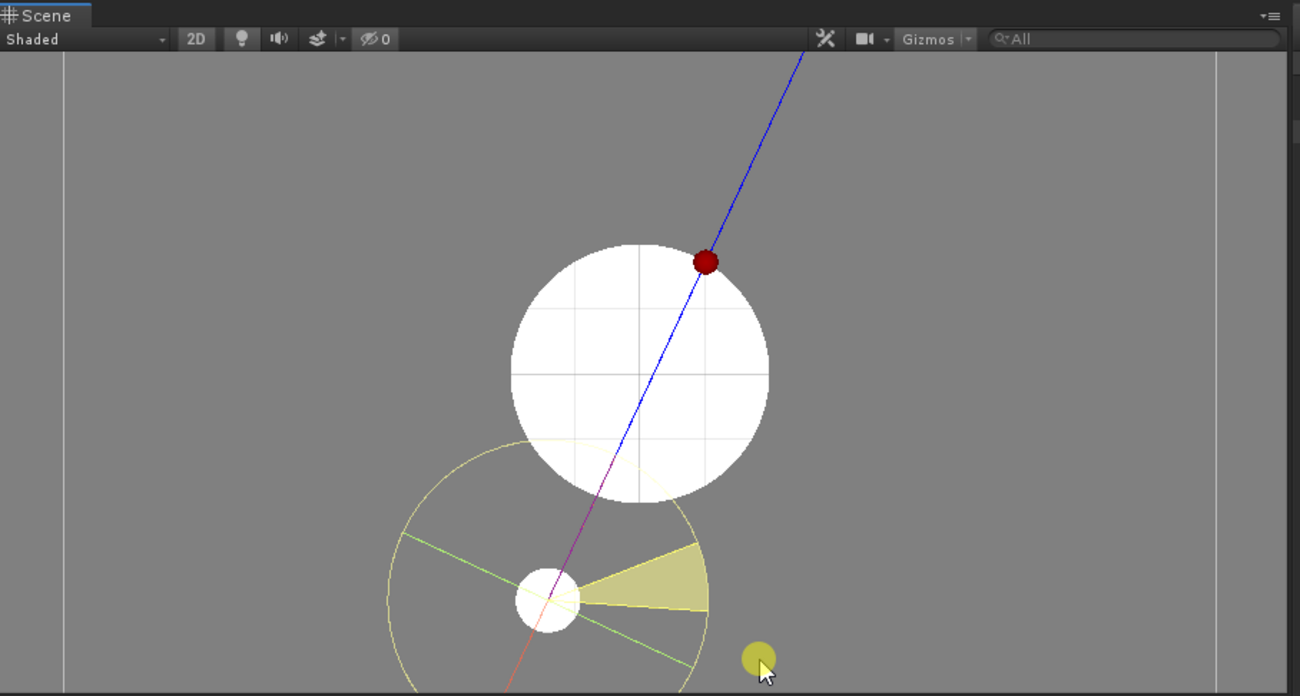Select the red sphere handle gizmo
1300x696 pixels.
[x=706, y=261]
